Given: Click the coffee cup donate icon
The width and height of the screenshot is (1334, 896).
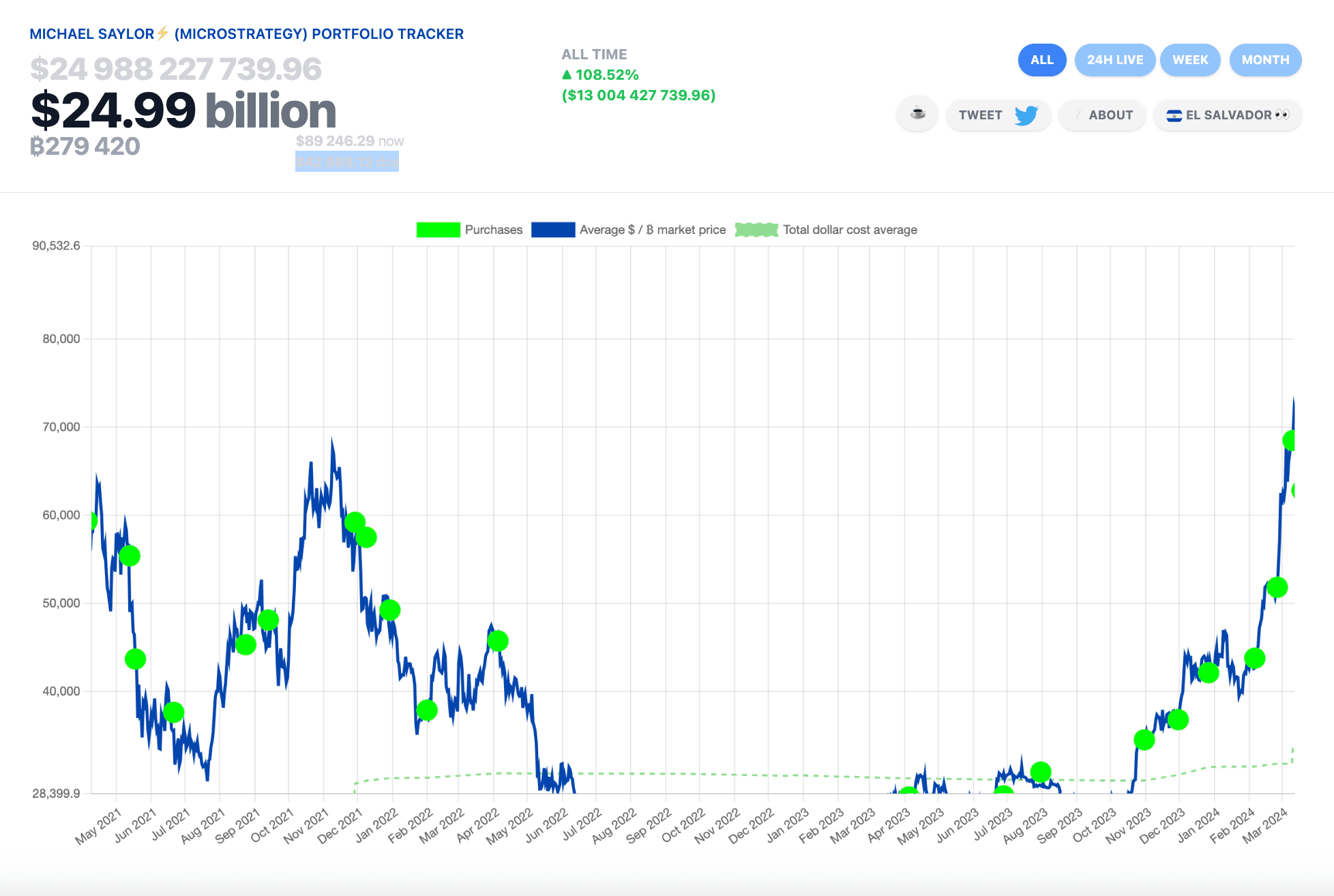Looking at the screenshot, I should [917, 115].
